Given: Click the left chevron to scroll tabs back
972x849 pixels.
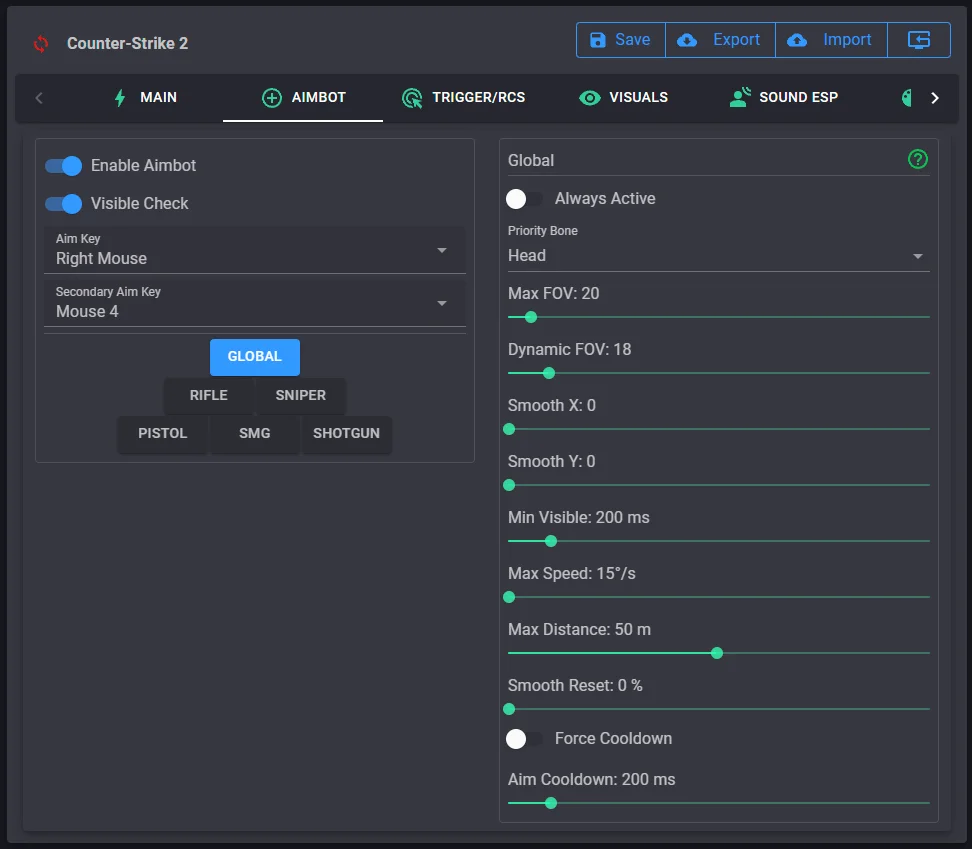Looking at the screenshot, I should tap(39, 98).
